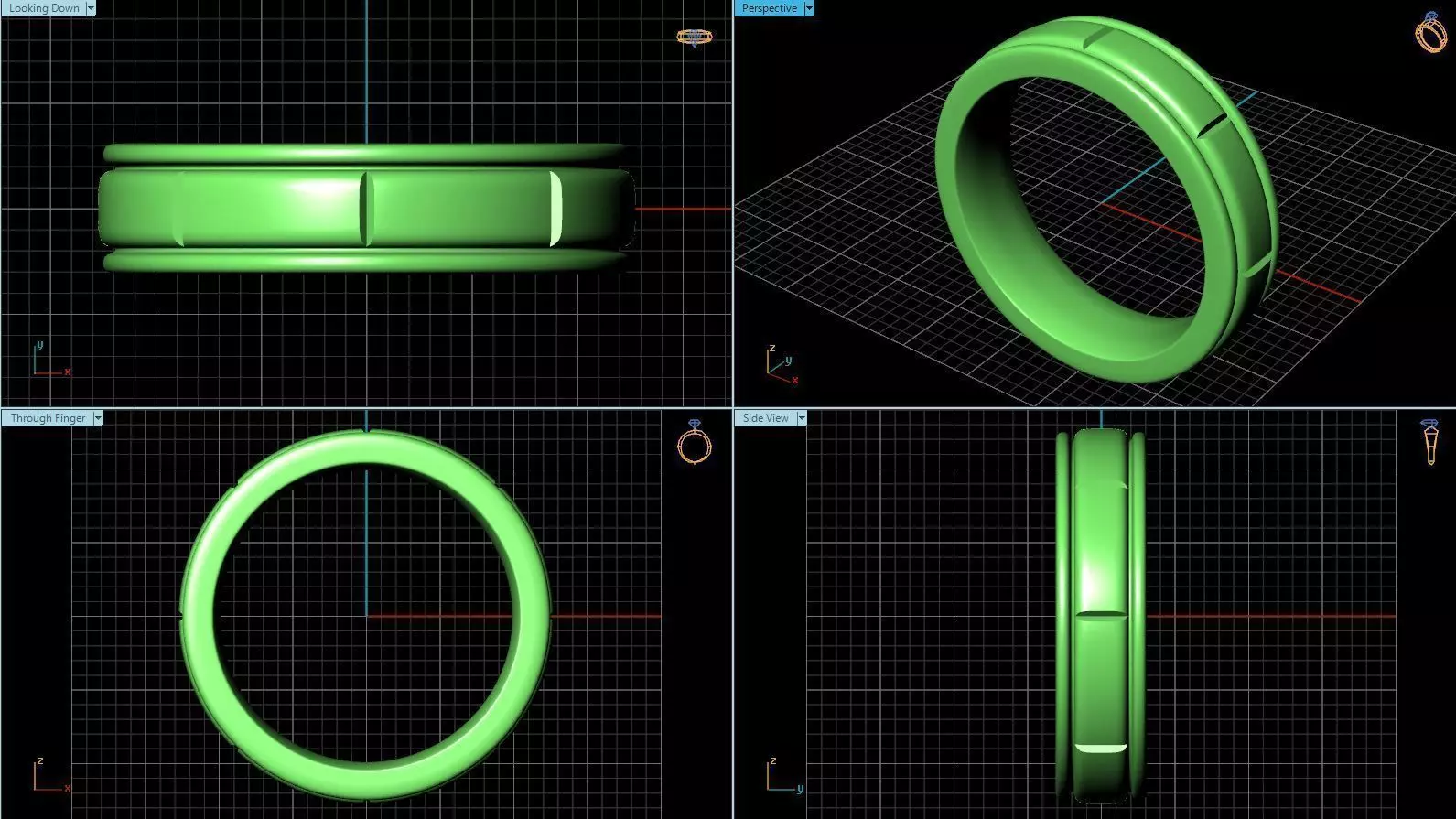The image size is (1456, 819).
Task: Click the perspective ring orientation icon
Action: [1431, 32]
